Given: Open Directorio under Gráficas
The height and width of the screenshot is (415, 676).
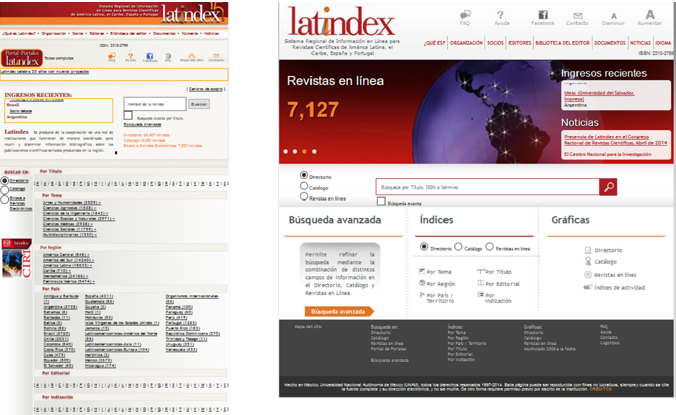Looking at the screenshot, I should coord(604,250).
